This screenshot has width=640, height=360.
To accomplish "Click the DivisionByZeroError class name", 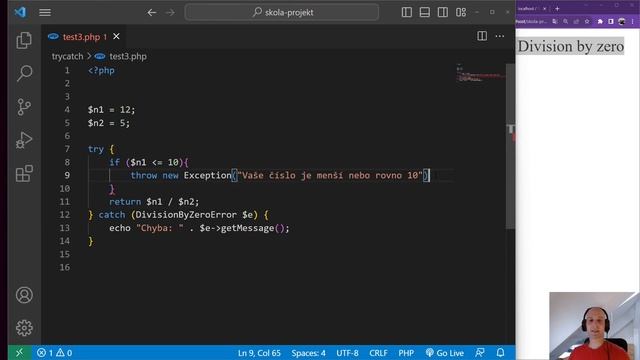I will coord(186,215).
